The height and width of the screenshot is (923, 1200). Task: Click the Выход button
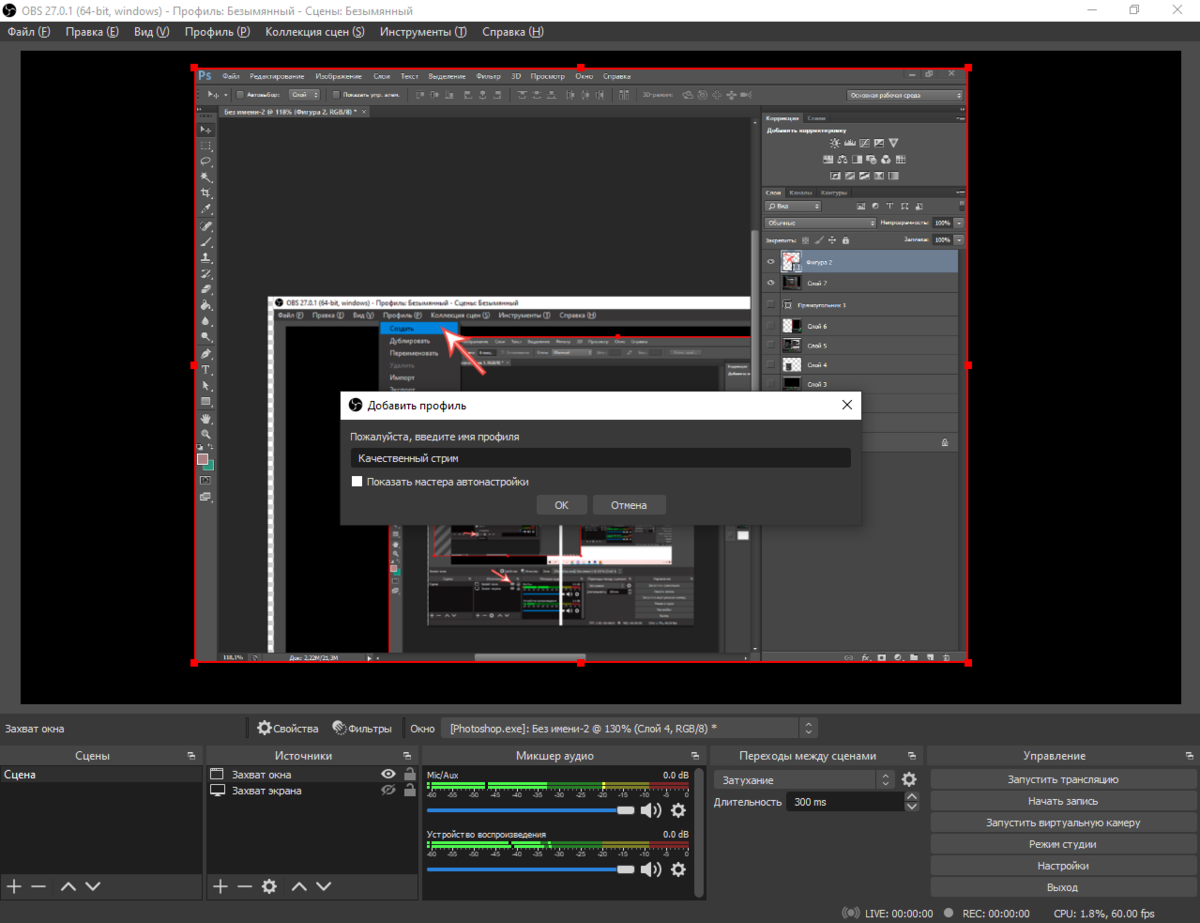click(x=1063, y=887)
